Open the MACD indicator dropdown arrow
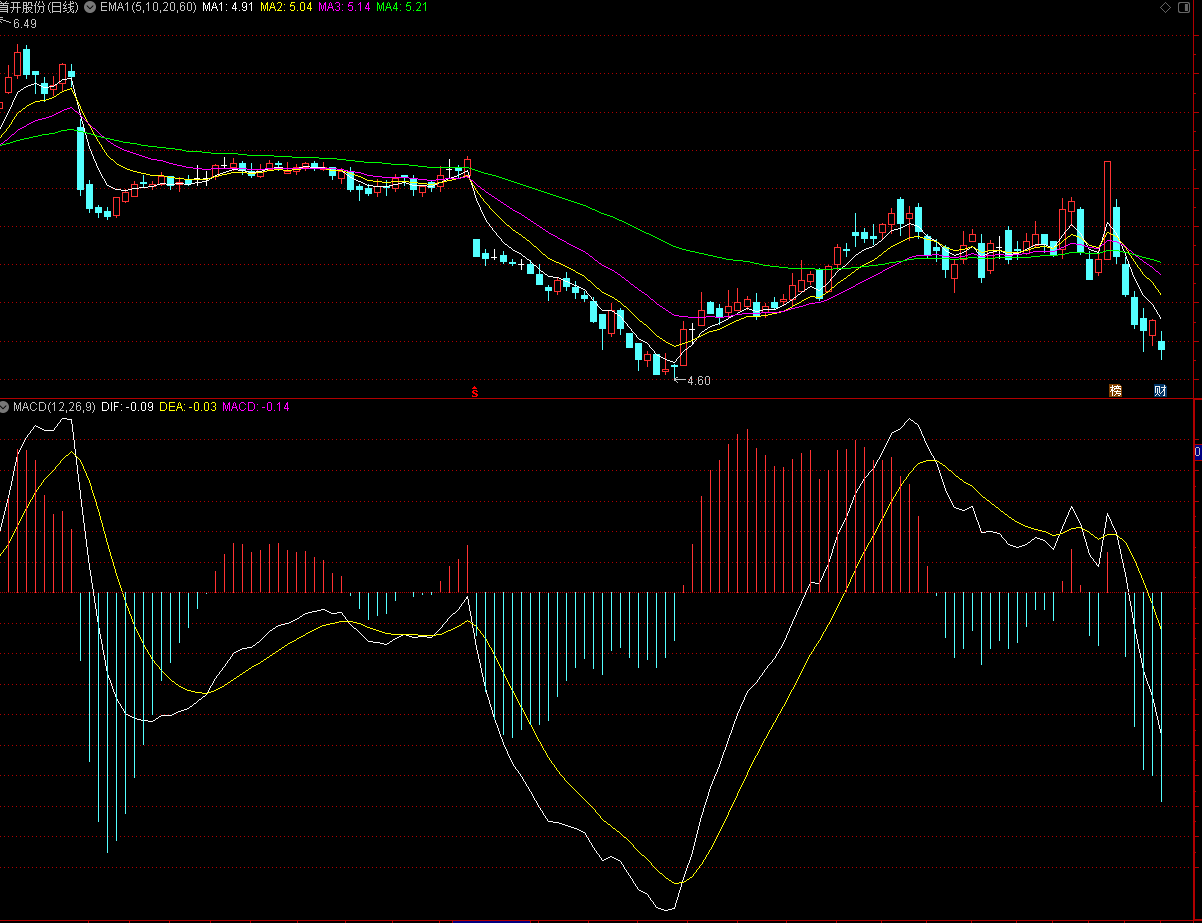Viewport: 1202px width, 923px height. (x=5, y=407)
